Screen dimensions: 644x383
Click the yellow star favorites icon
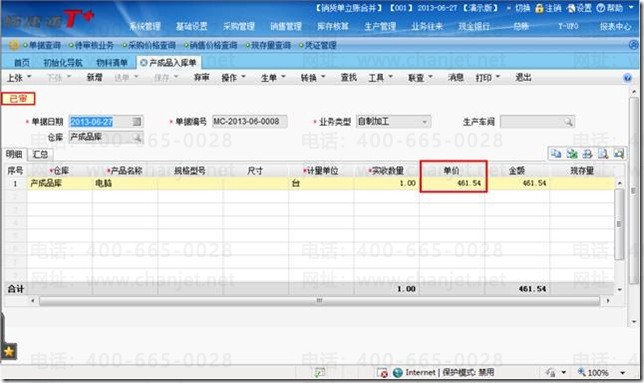9,351
